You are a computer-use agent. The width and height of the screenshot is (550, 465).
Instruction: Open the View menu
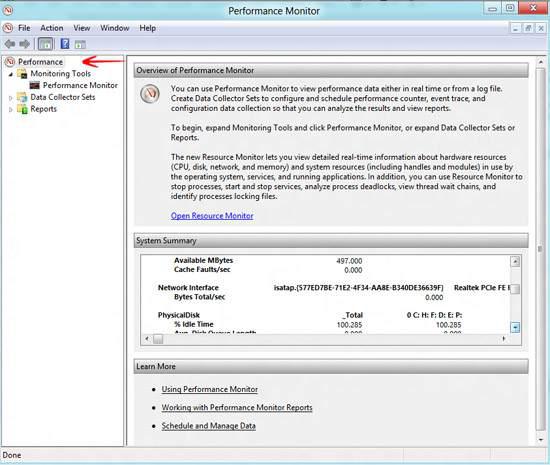pyautogui.click(x=82, y=28)
